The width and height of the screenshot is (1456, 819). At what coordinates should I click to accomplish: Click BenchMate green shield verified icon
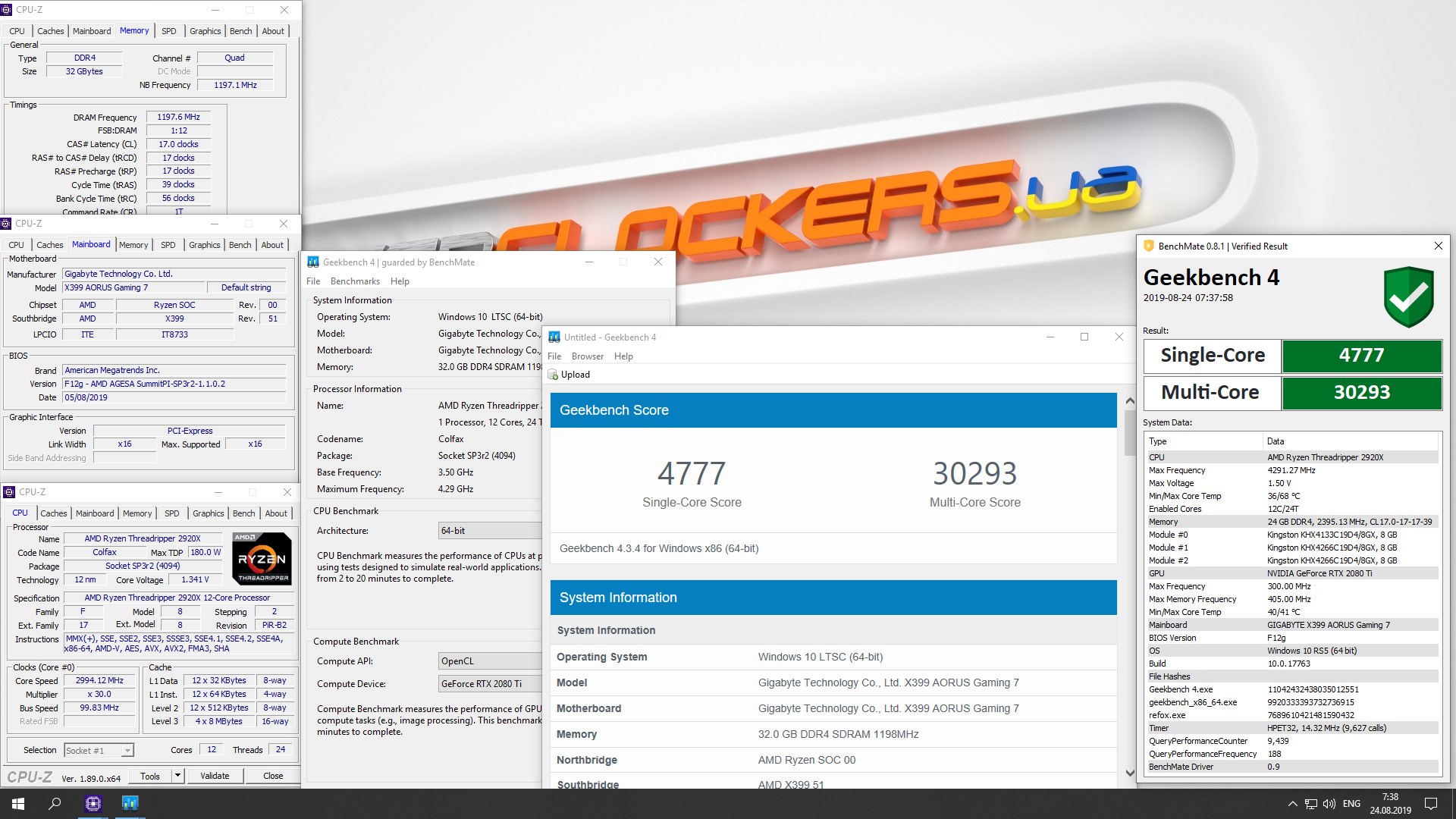tap(1408, 297)
